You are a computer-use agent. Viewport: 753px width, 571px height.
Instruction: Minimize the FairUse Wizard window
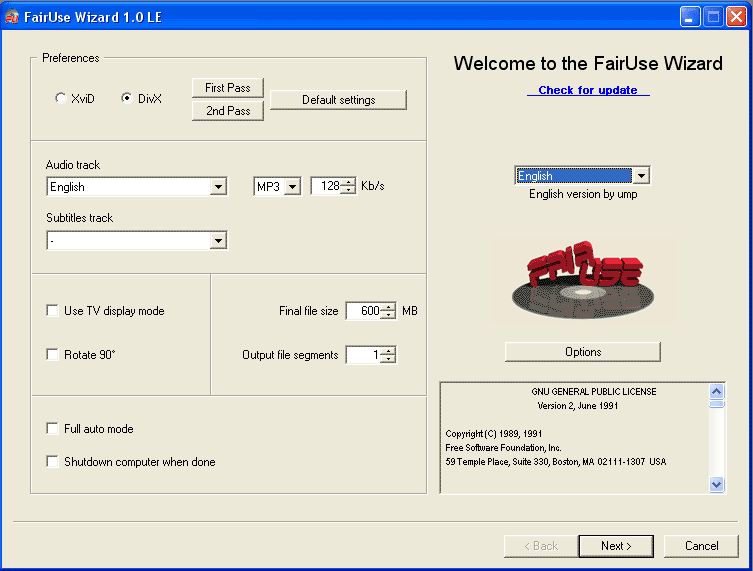tap(690, 17)
